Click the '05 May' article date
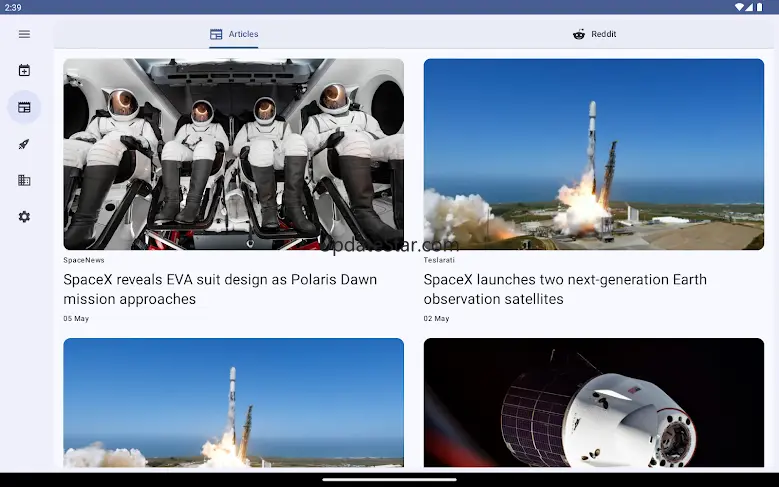This screenshot has height=487, width=779. [x=76, y=319]
